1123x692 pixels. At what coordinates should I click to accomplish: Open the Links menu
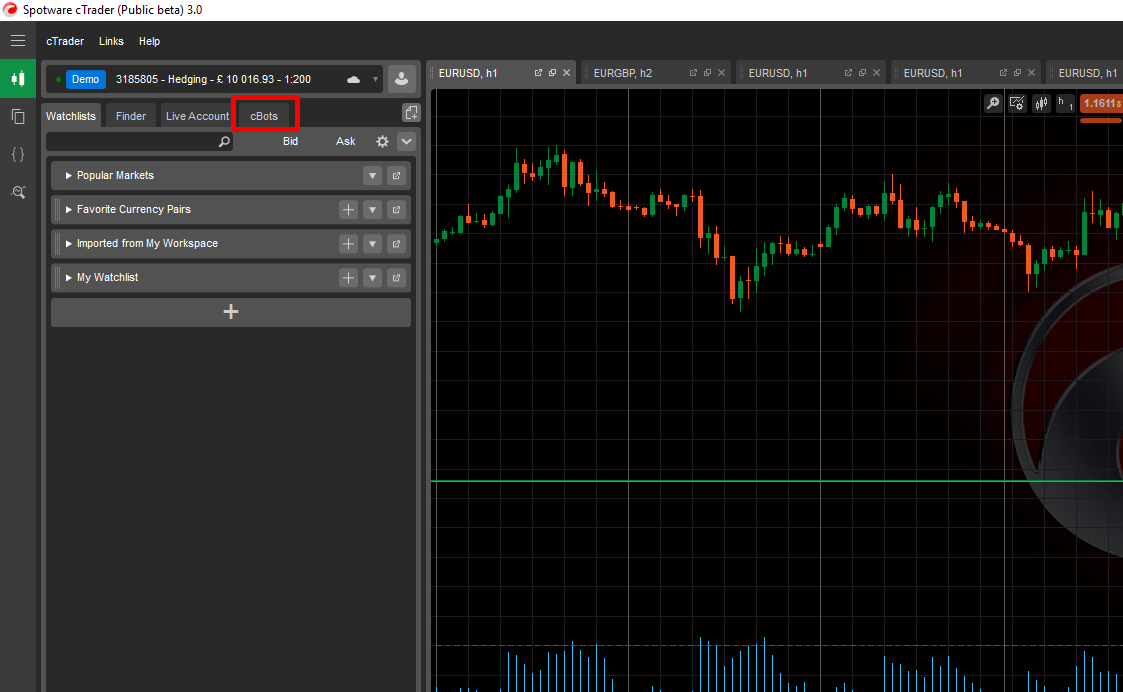pyautogui.click(x=111, y=42)
